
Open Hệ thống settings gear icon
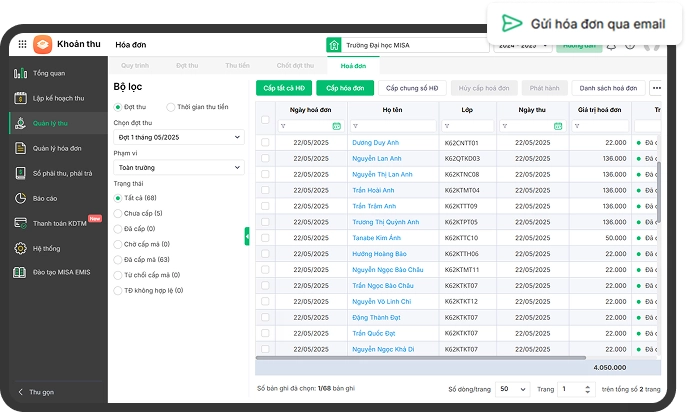pyautogui.click(x=20, y=247)
